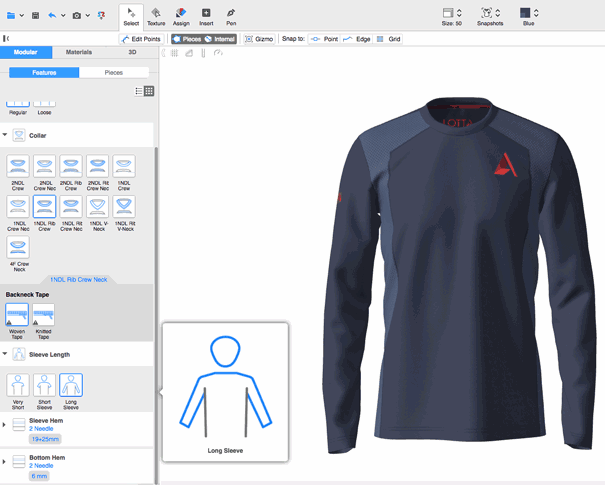Click Bottom Hem 2 Needle link
The width and height of the screenshot is (605, 485).
41,466
